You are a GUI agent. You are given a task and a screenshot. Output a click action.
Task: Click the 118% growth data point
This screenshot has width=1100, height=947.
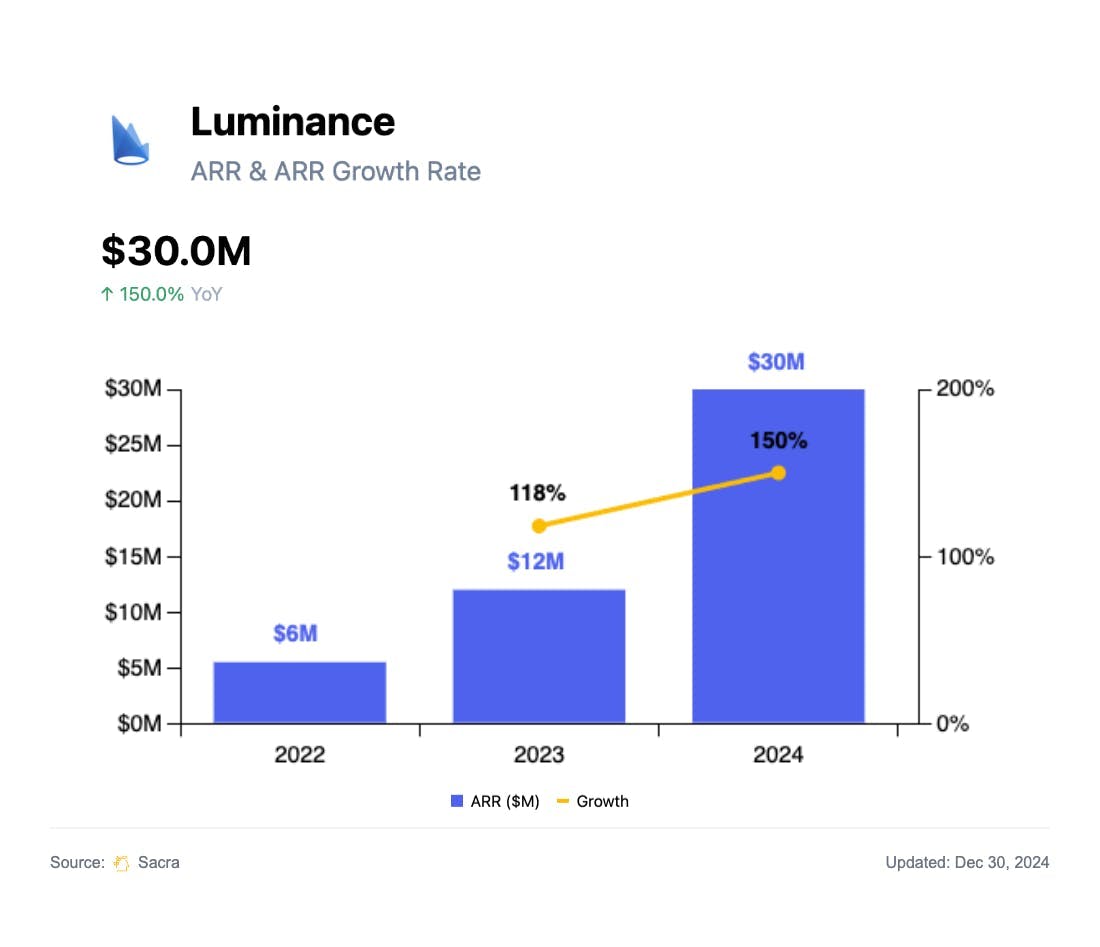pyautogui.click(x=539, y=526)
